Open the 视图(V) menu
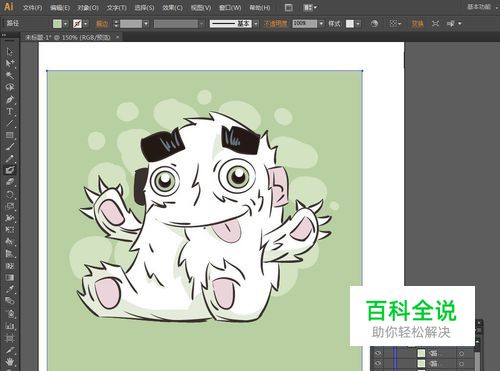Screen dimensions: 500x371 tap(201, 7)
